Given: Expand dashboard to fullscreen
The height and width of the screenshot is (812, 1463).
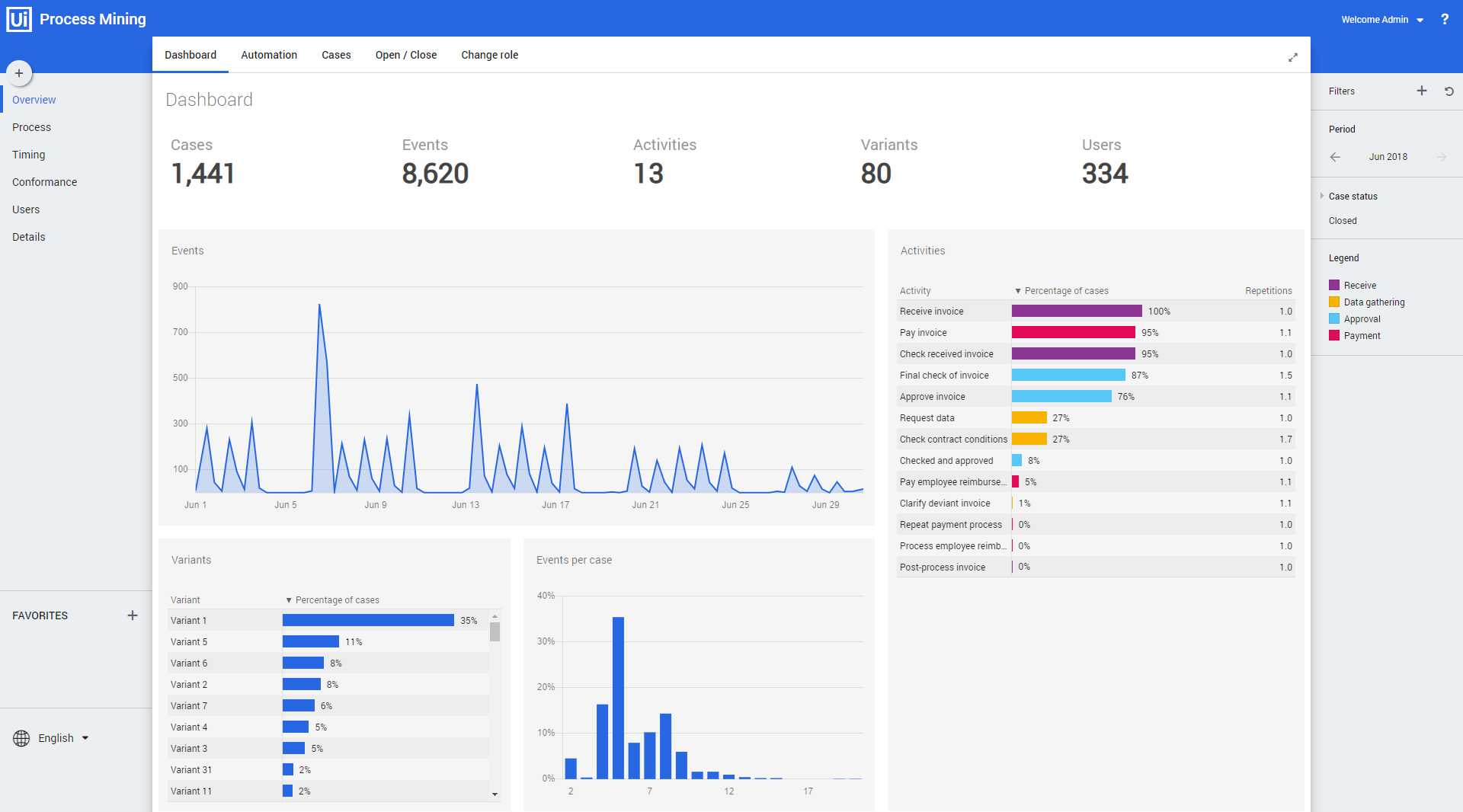Looking at the screenshot, I should tap(1293, 57).
